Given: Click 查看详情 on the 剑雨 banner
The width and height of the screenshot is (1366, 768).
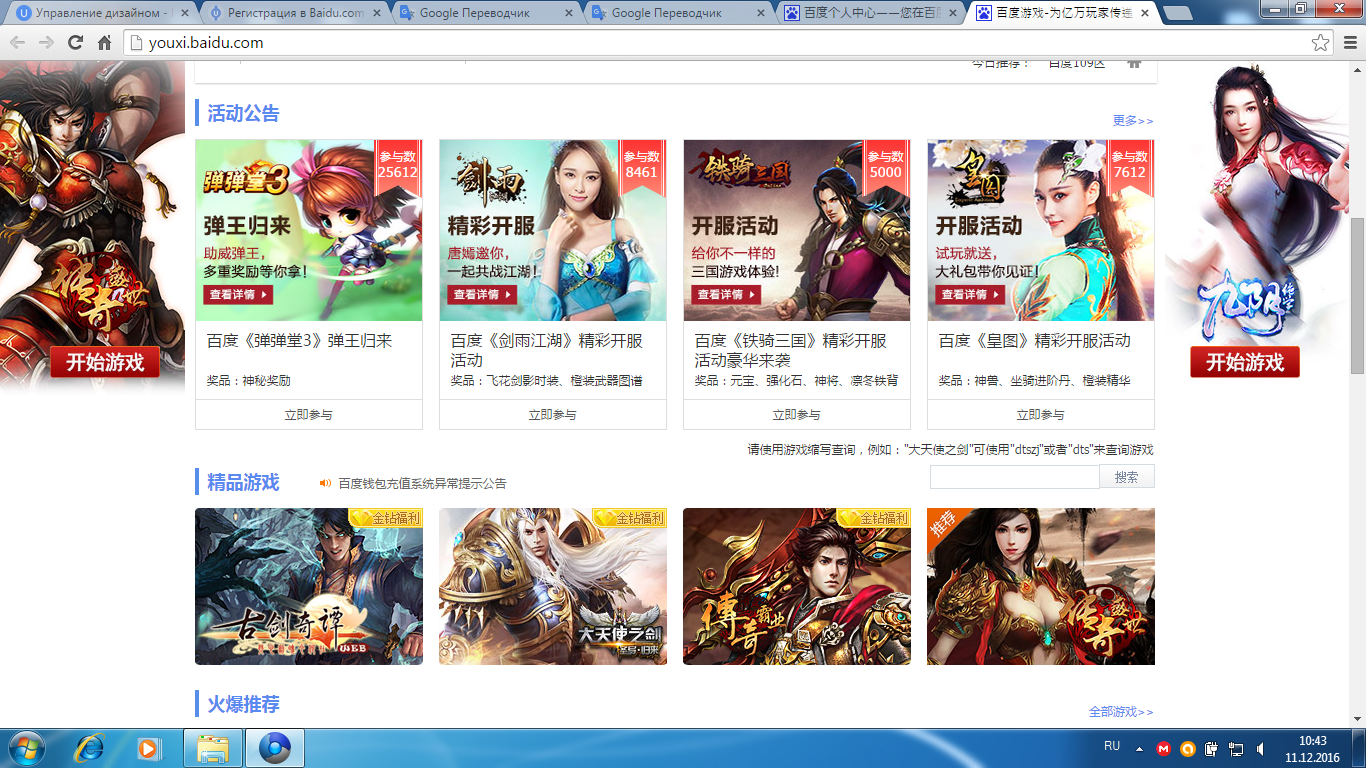Looking at the screenshot, I should [482, 295].
